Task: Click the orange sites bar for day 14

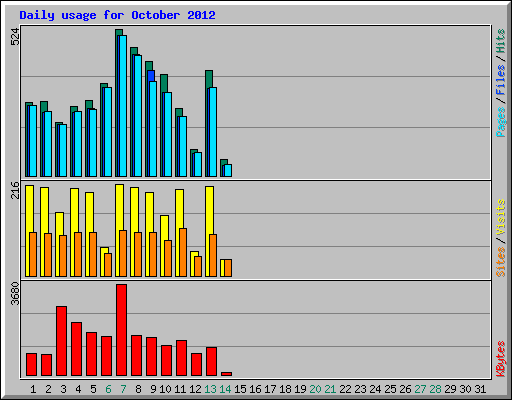Action: click(228, 268)
